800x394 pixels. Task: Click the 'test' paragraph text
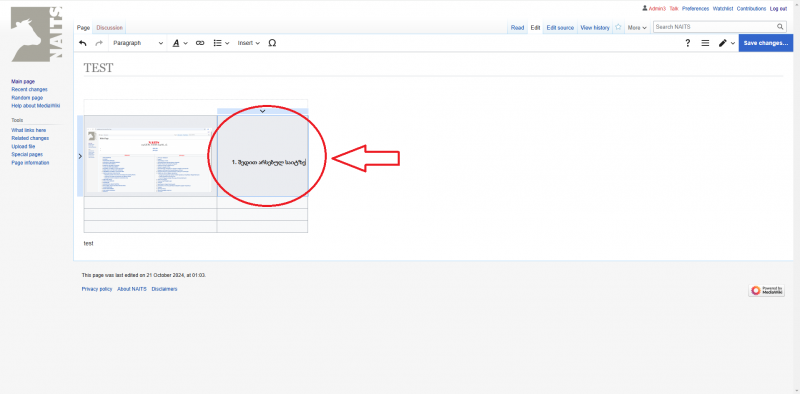tap(88, 244)
